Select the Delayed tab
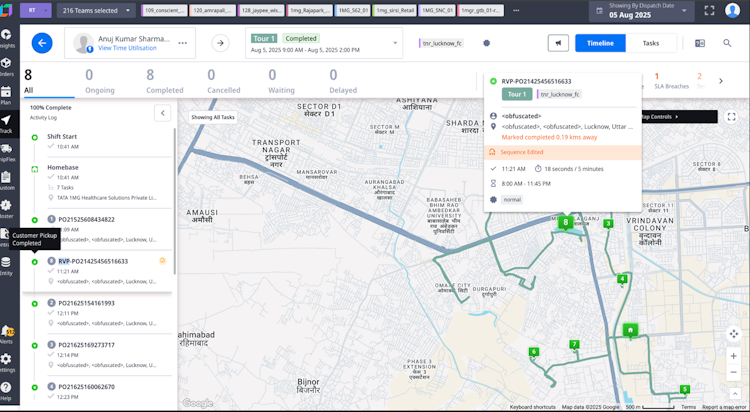This screenshot has height=412, width=750. [343, 81]
